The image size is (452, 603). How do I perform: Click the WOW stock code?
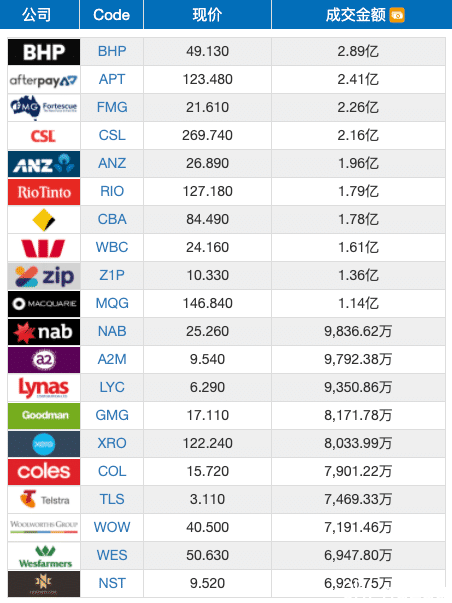point(112,527)
